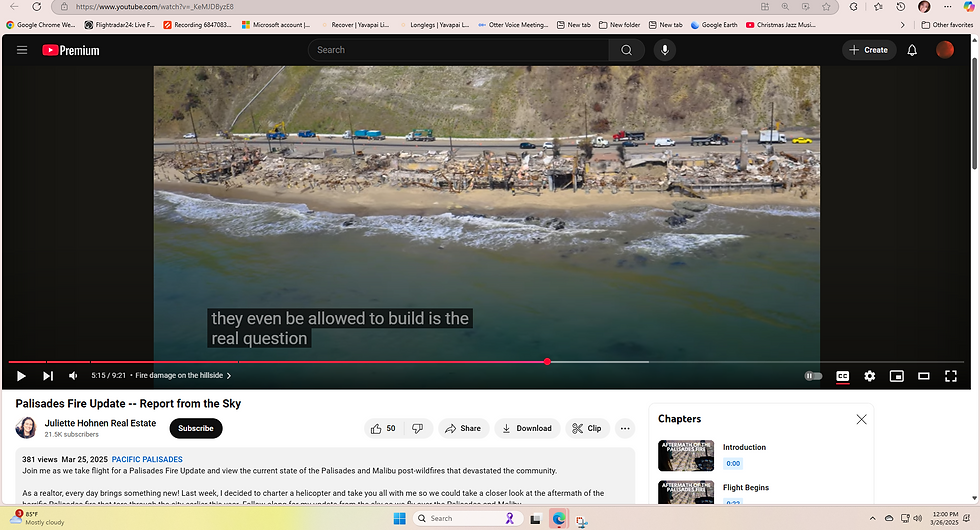Go back in the browser
This screenshot has height=530, width=980.
coord(14,6)
